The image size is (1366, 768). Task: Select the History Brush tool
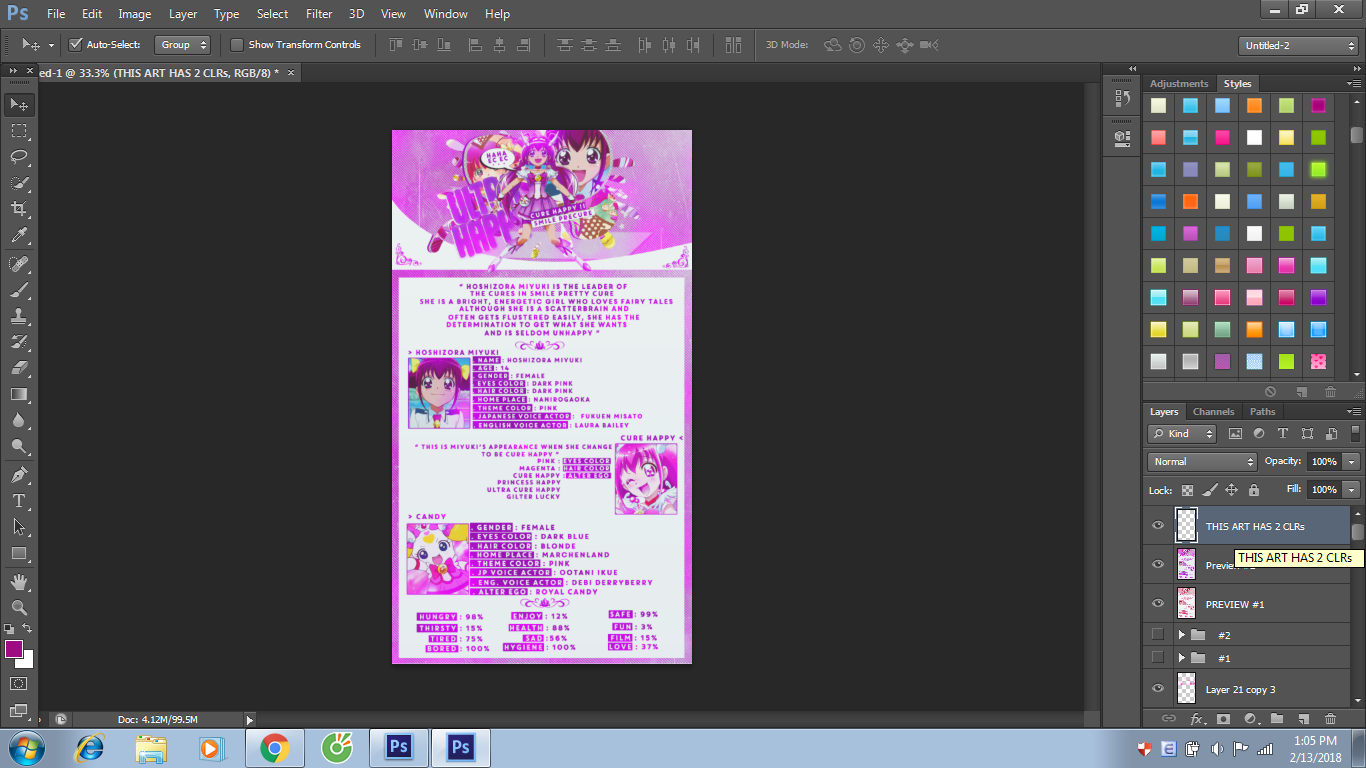19,342
